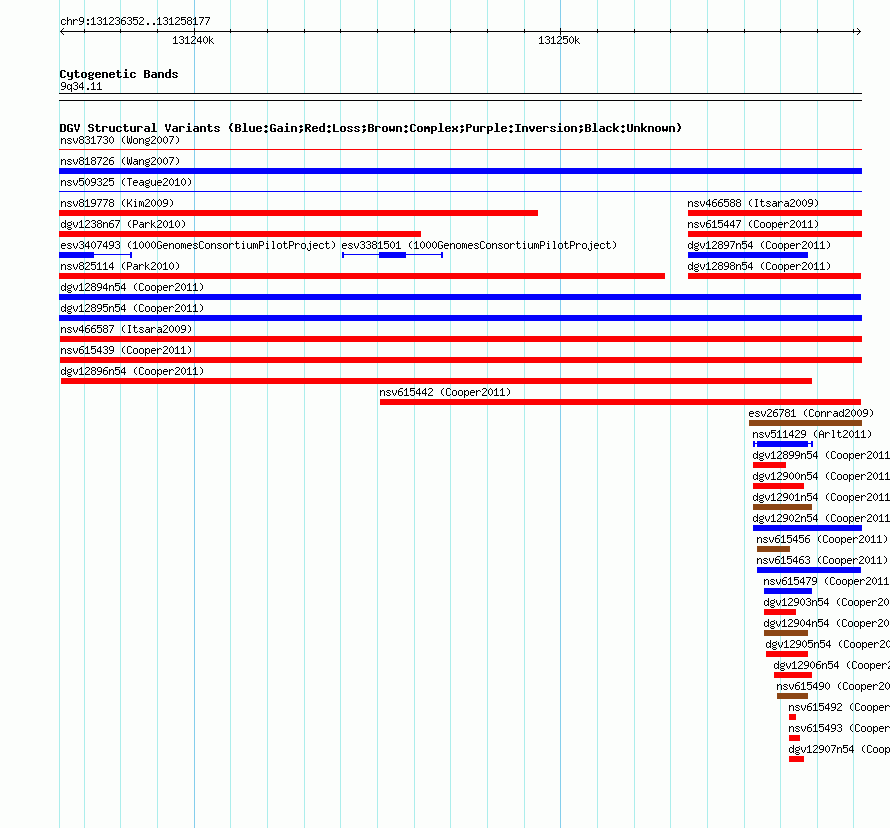This screenshot has height=828, width=890.
Task: Click the red bar under dgv12903n54
Action: pos(780,612)
